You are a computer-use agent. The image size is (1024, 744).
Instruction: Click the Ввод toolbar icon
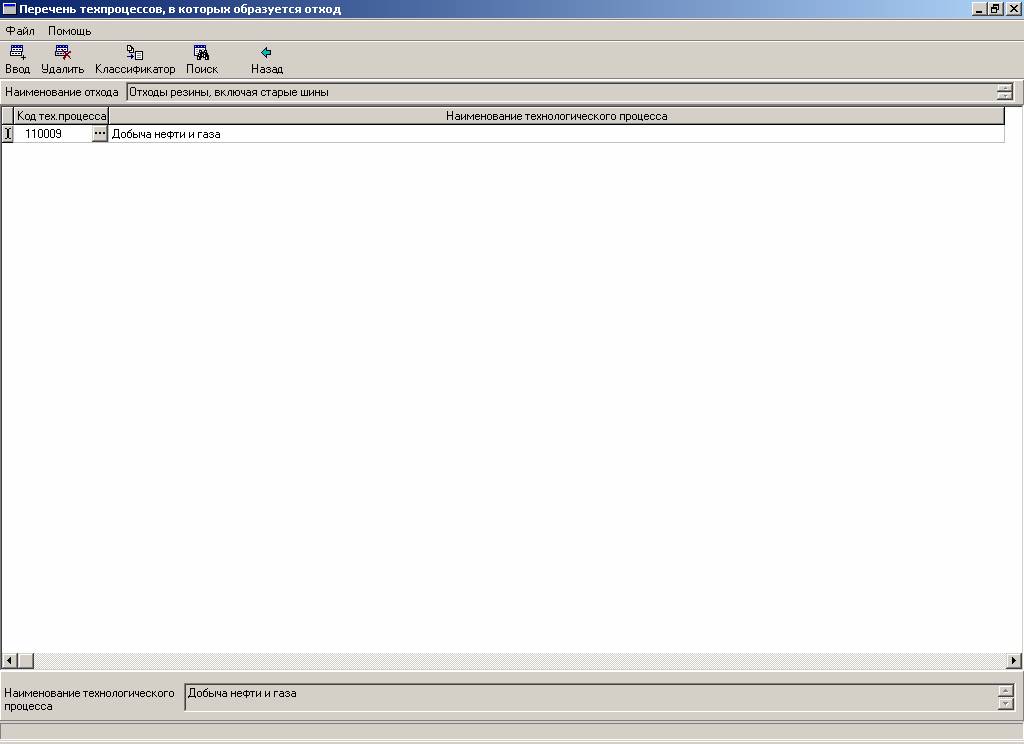tap(17, 53)
